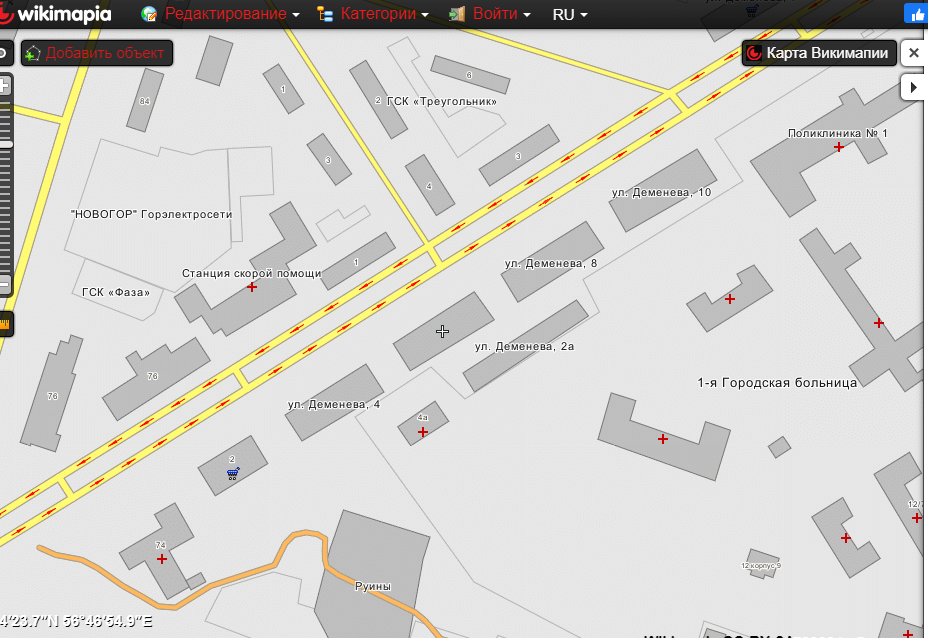Expand the RU language selector
The width and height of the screenshot is (928, 638).
pyautogui.click(x=570, y=14)
